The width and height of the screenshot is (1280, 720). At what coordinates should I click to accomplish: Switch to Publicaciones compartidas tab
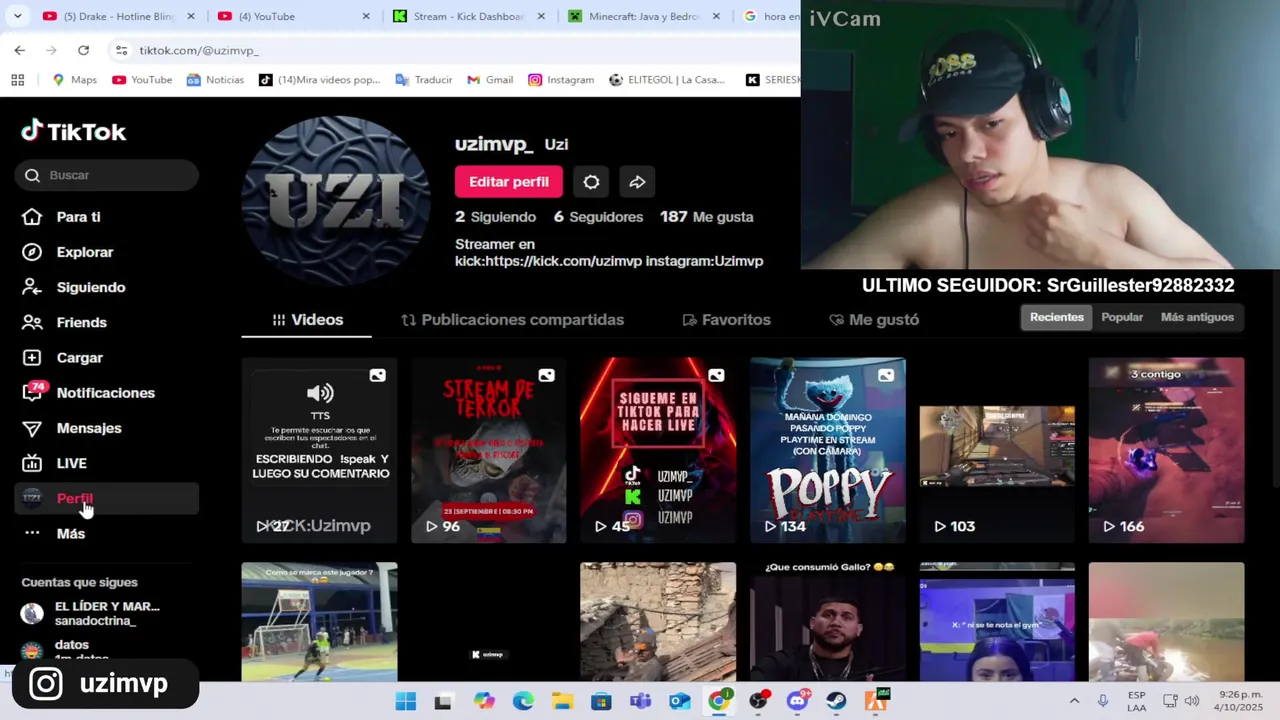pyautogui.click(x=512, y=320)
